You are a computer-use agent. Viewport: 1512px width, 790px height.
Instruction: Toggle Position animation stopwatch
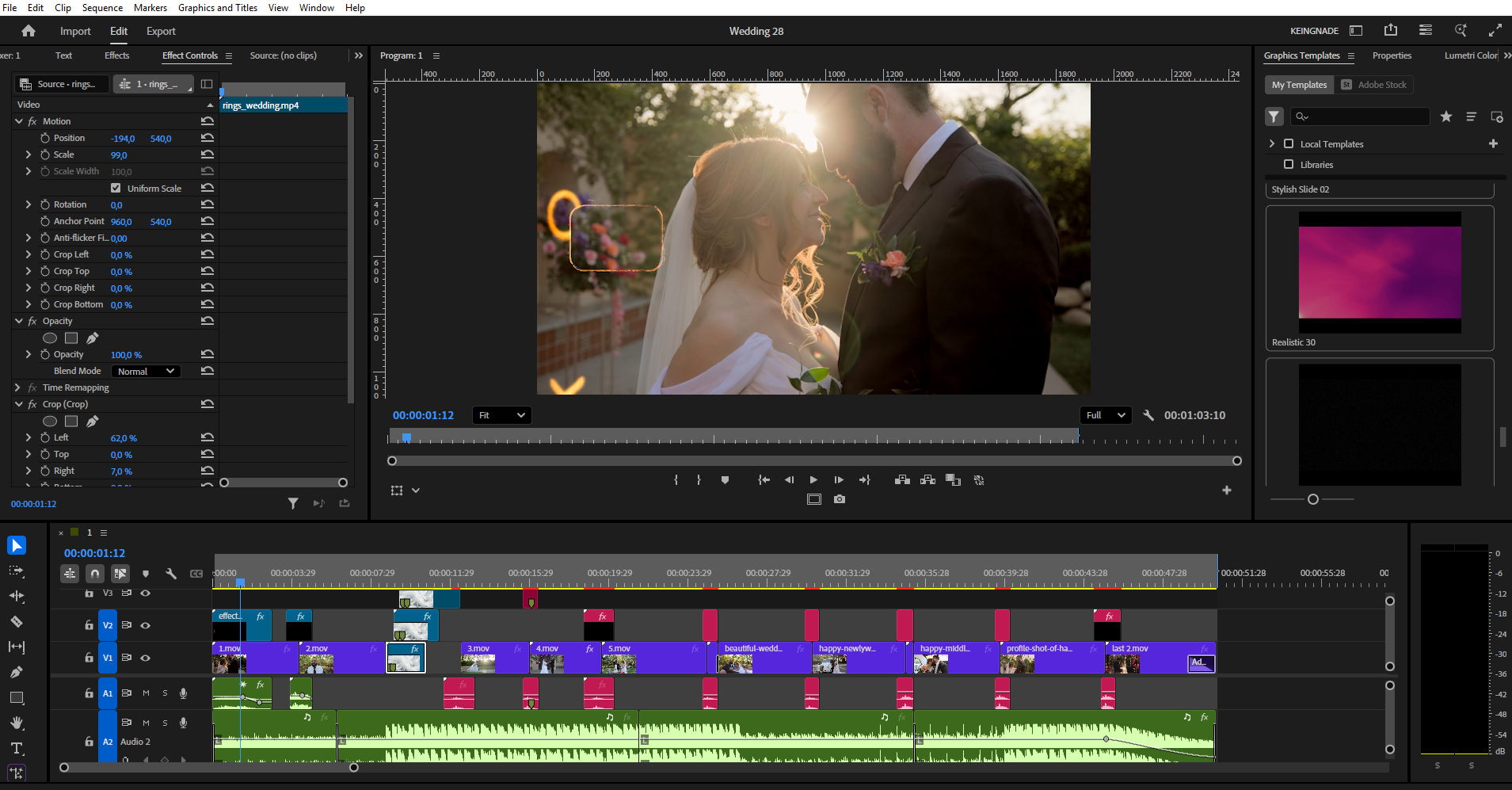tap(45, 138)
